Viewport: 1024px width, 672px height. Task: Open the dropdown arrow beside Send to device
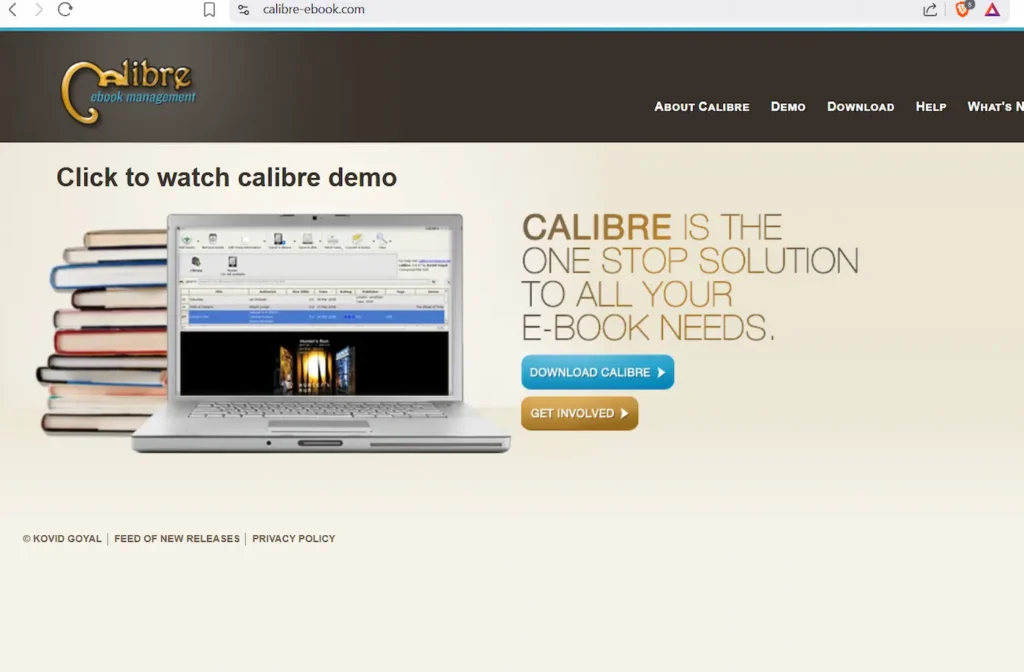(x=293, y=240)
